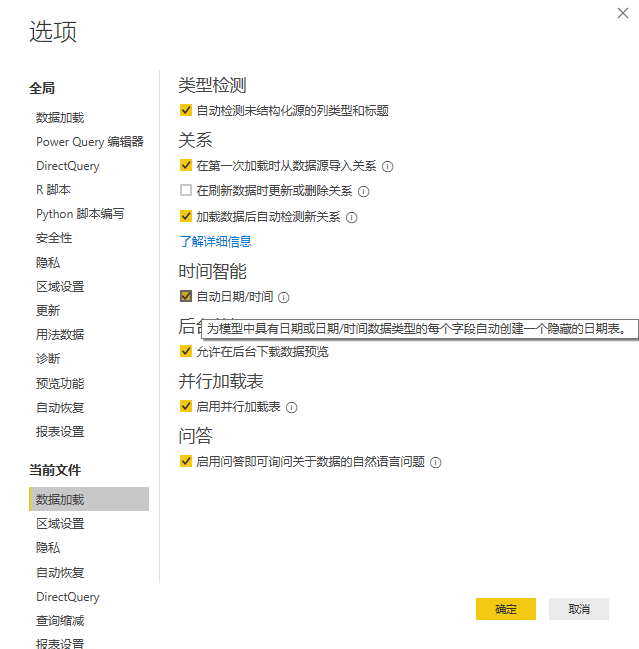Click info icon beside 启用问答 option
The image size is (639, 649).
(436, 462)
